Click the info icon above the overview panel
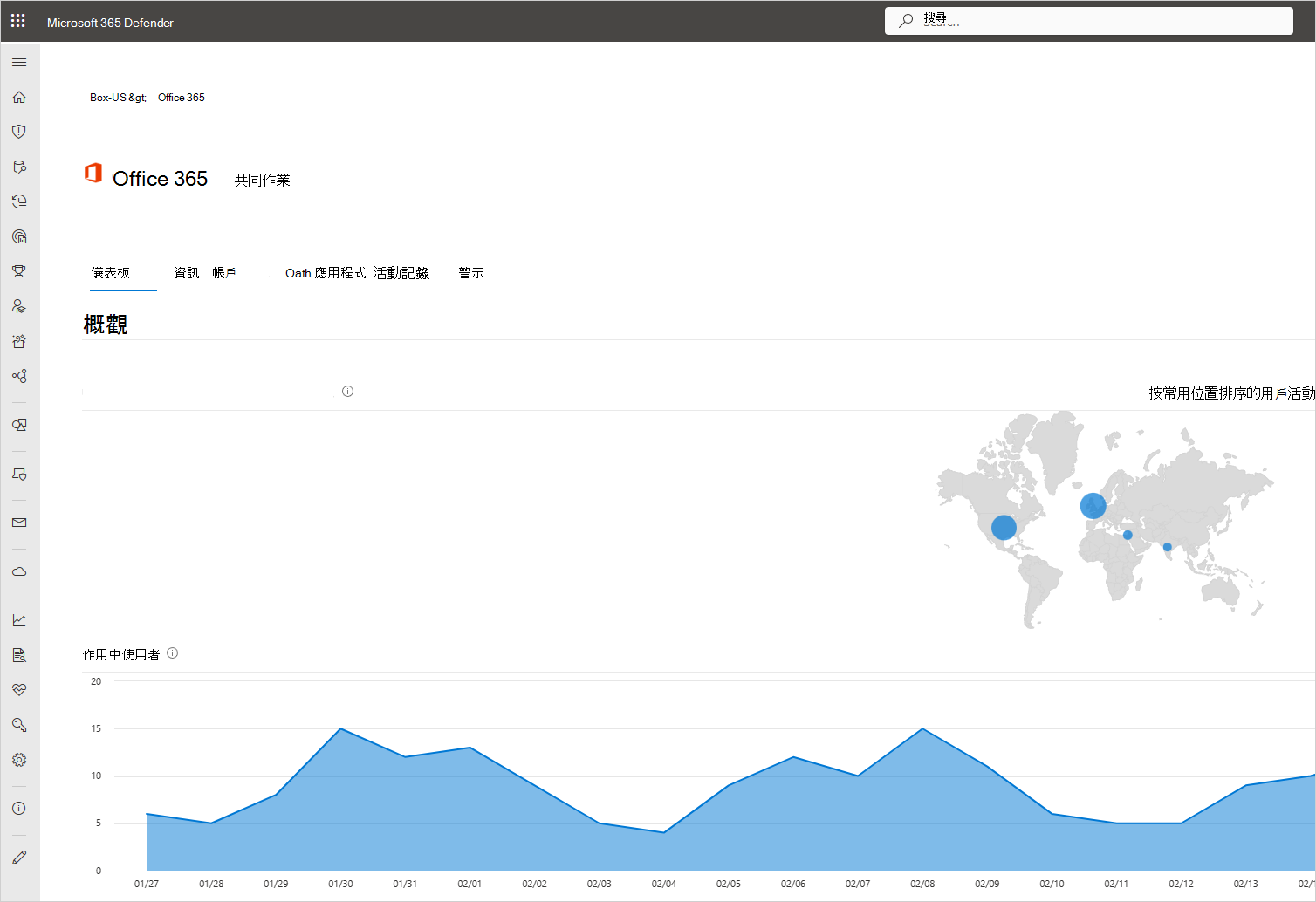Viewport: 1316px width, 902px height. [347, 392]
